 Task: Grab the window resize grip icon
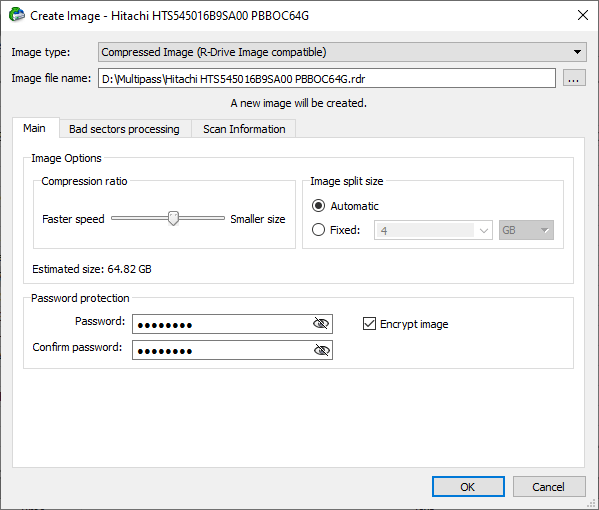592,503
